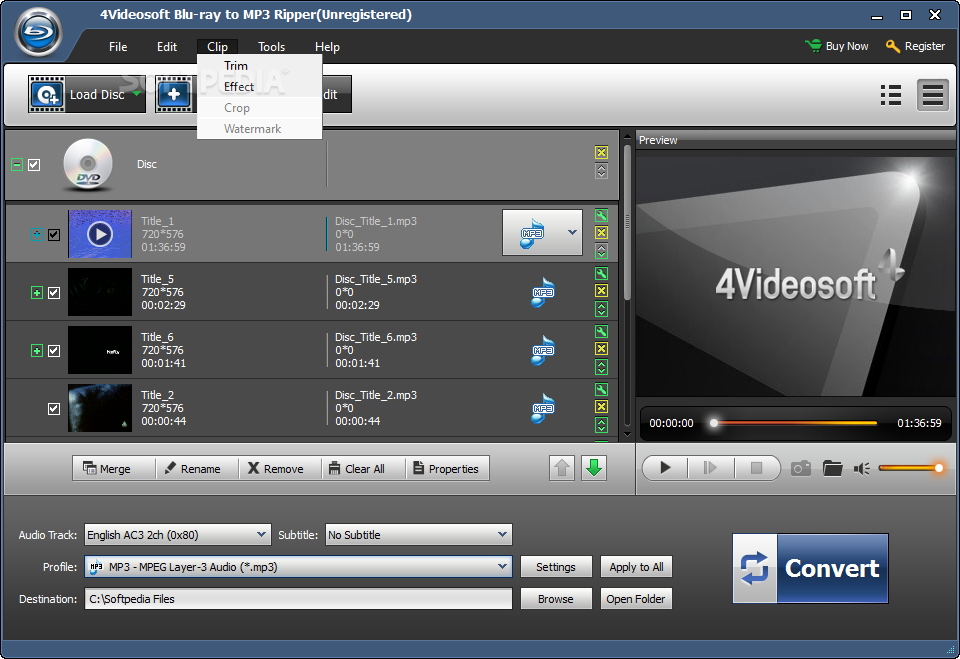Viewport: 960px width, 659px height.
Task: Uncheck the Title_5 checkbox
Action: click(x=54, y=293)
